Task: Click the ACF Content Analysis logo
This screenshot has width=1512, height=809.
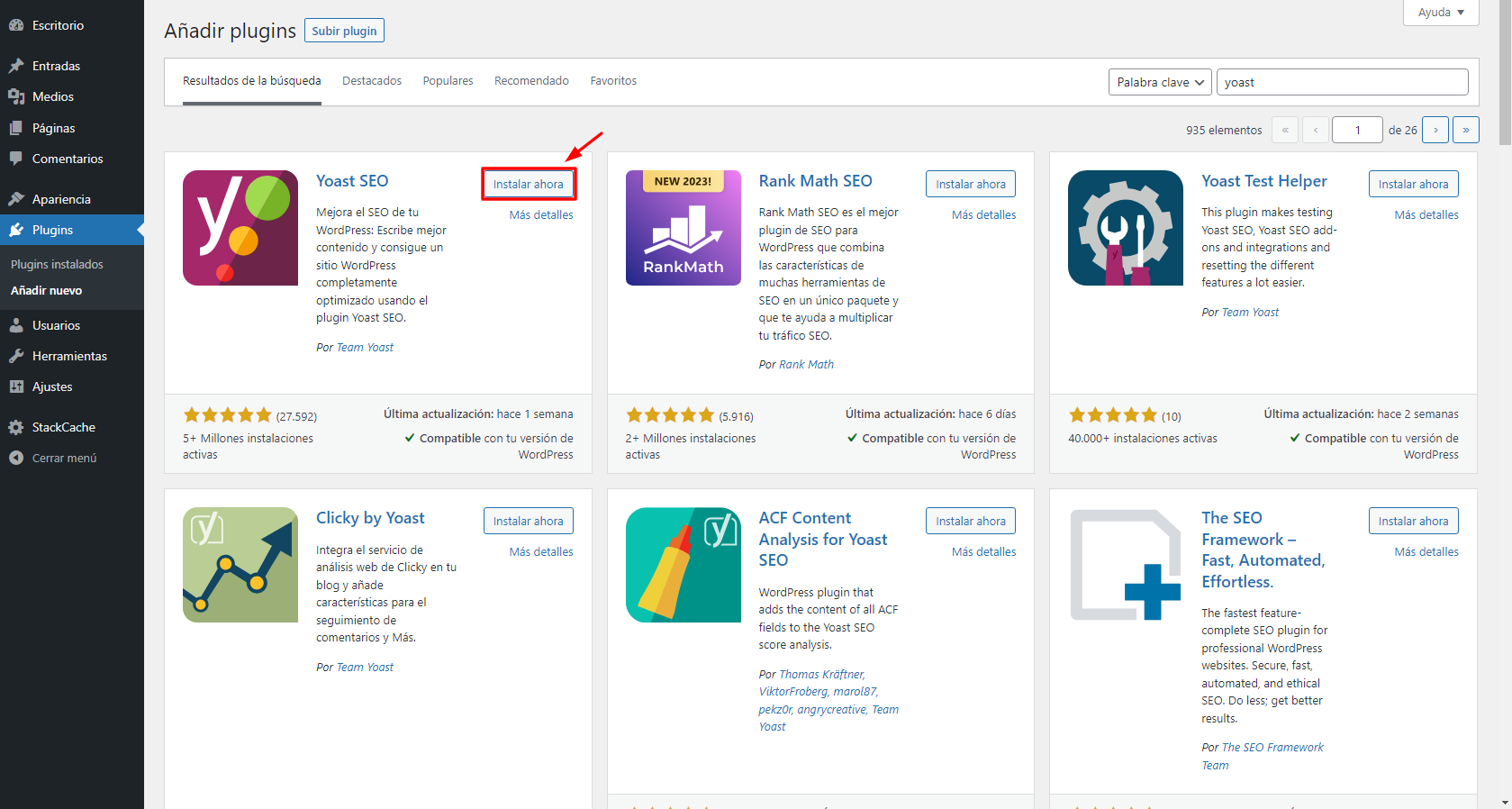Action: [684, 565]
